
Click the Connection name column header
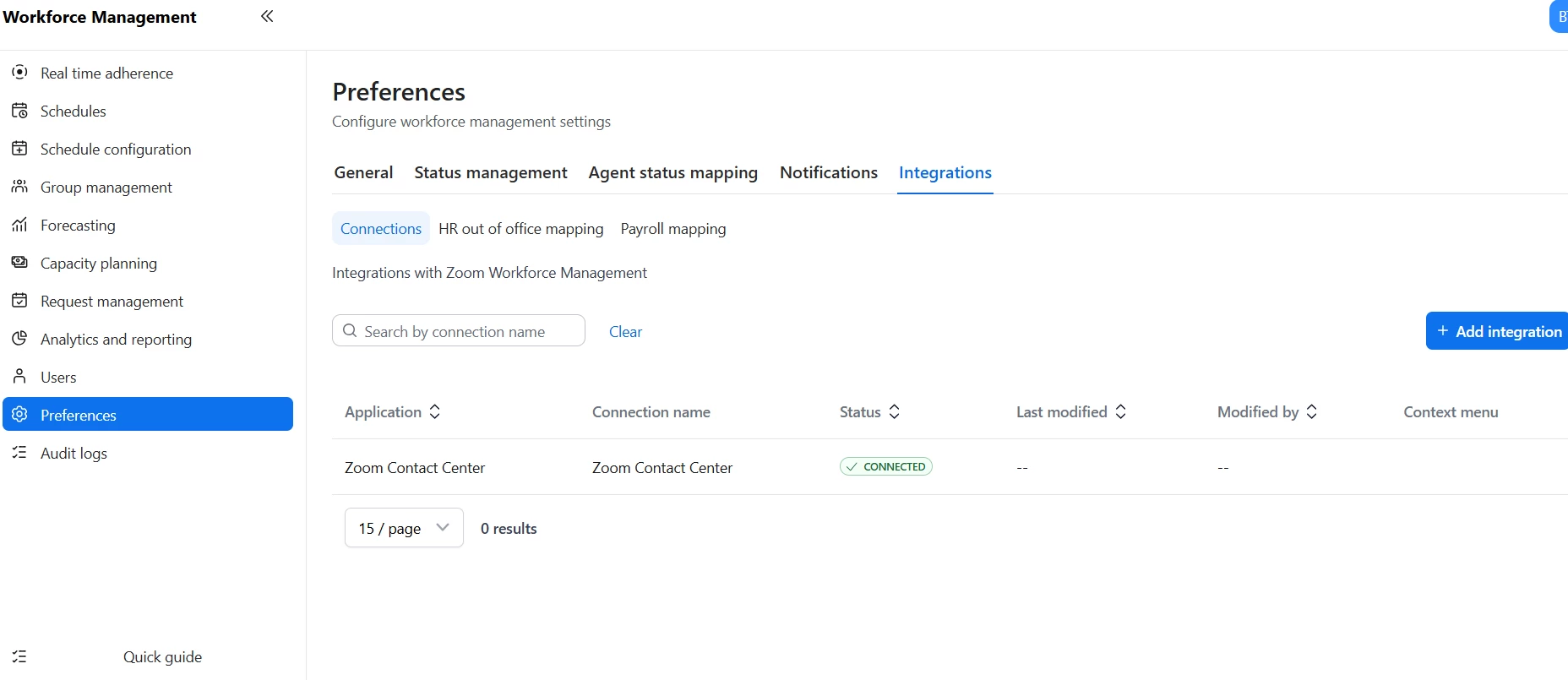(651, 411)
